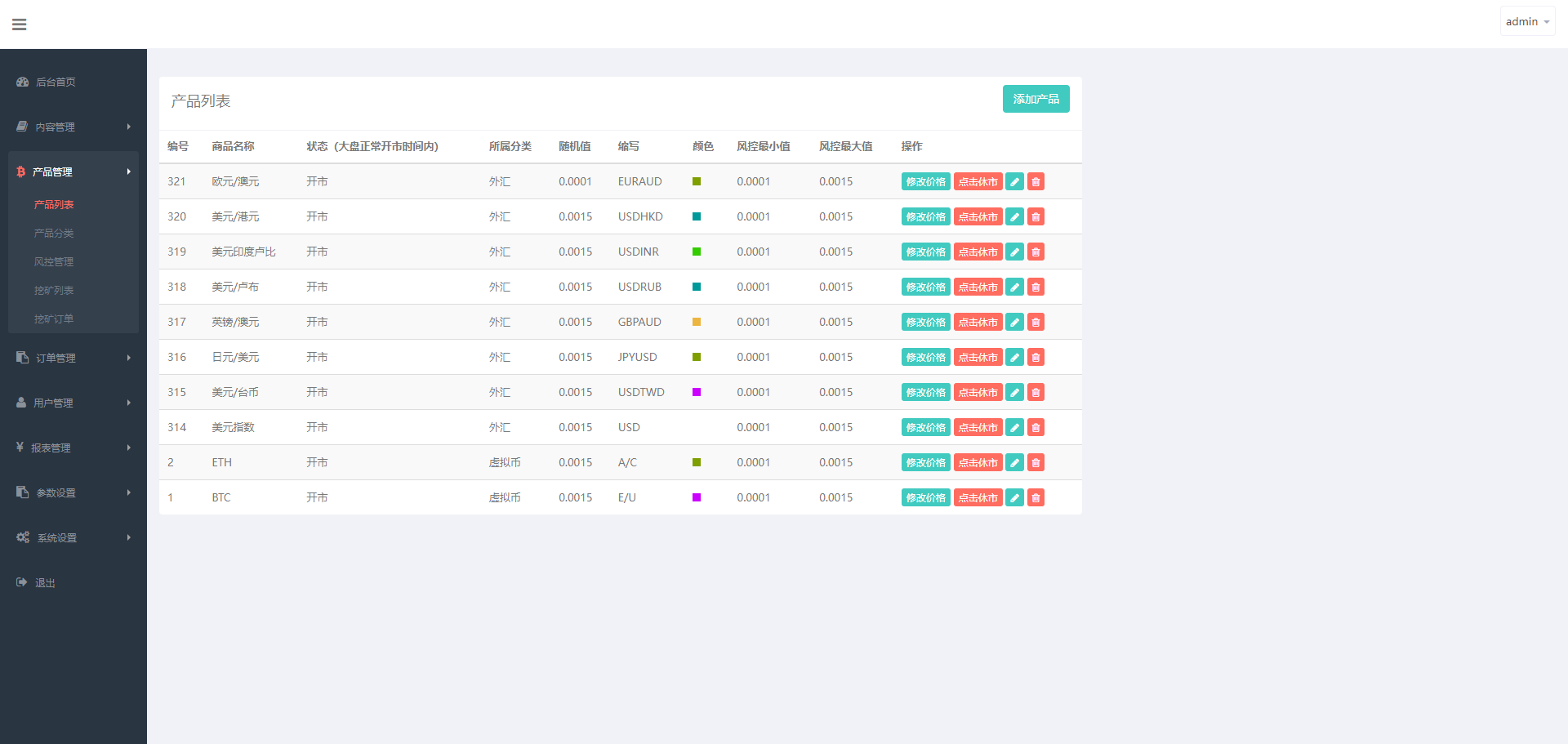Screen dimensions: 1568x744
Task: Select the 产品列表 submenu item
Action: point(54,204)
